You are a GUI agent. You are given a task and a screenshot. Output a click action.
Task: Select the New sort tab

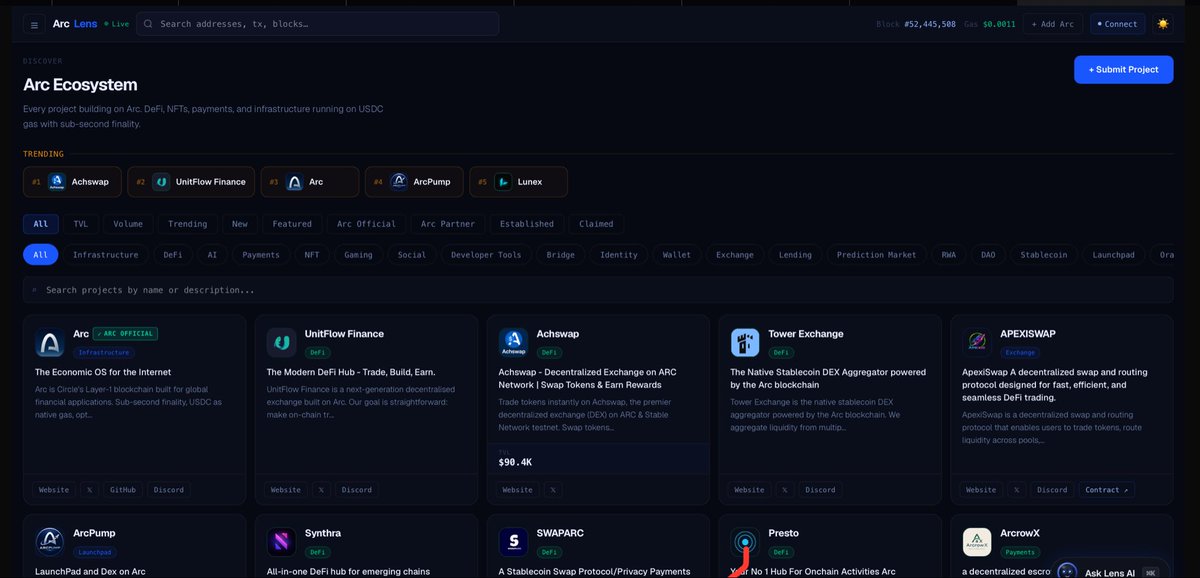(240, 224)
